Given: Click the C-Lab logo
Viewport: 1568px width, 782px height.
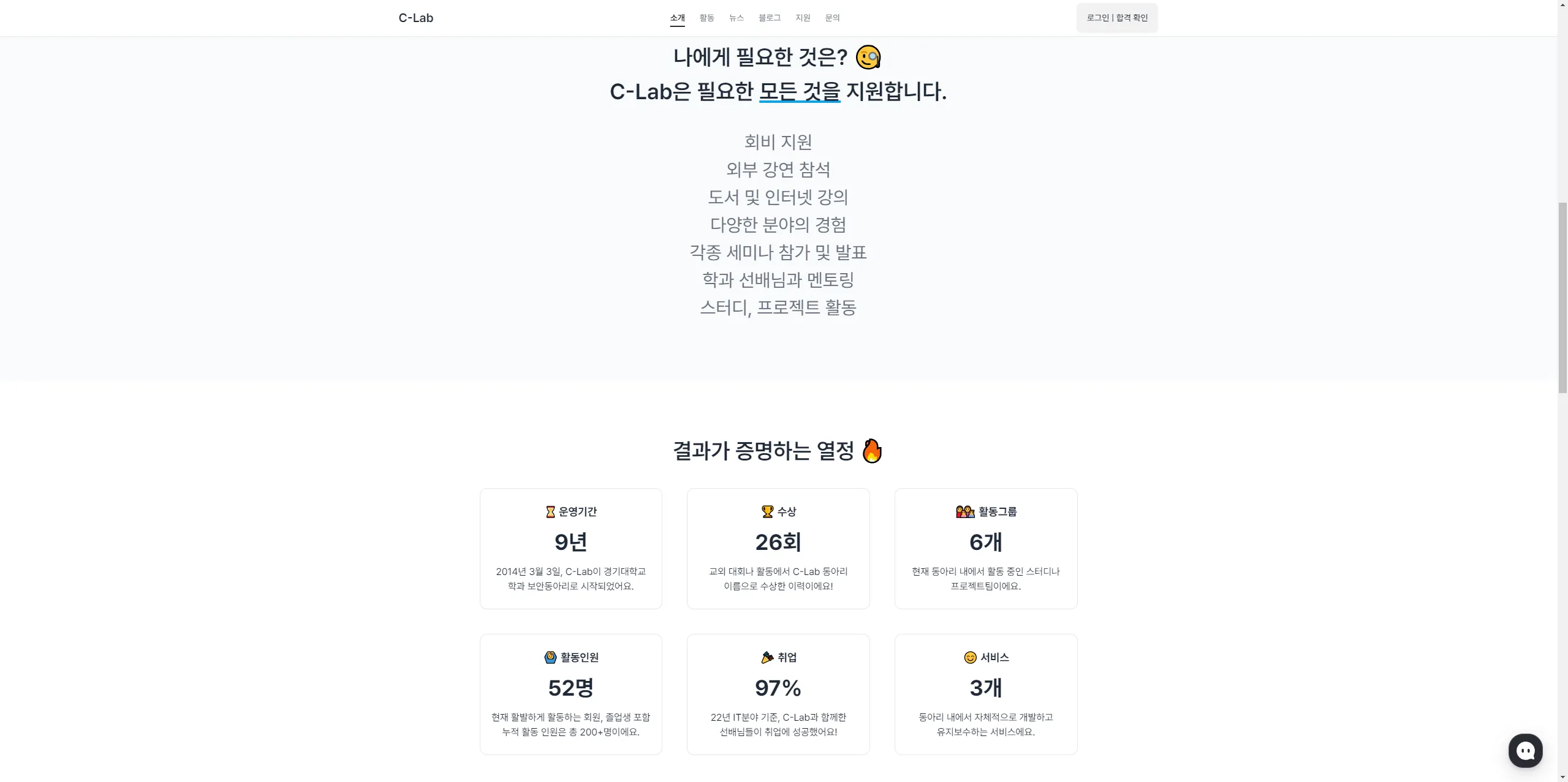Looking at the screenshot, I should pos(416,17).
